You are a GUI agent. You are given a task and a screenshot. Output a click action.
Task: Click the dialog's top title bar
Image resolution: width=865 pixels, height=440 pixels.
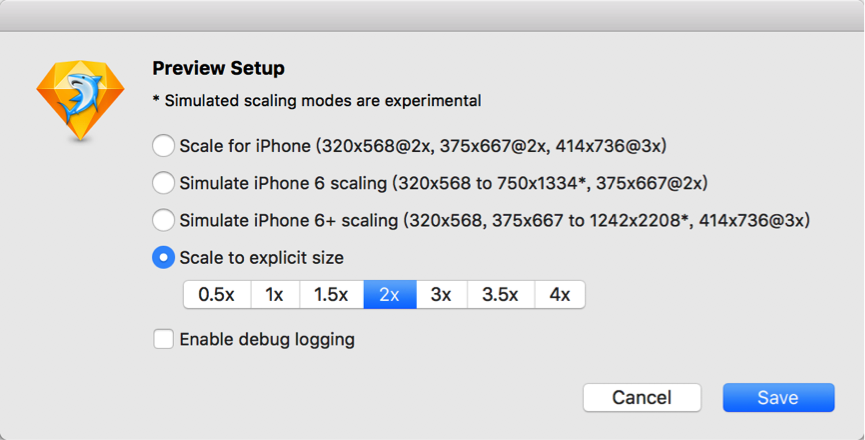432,14
